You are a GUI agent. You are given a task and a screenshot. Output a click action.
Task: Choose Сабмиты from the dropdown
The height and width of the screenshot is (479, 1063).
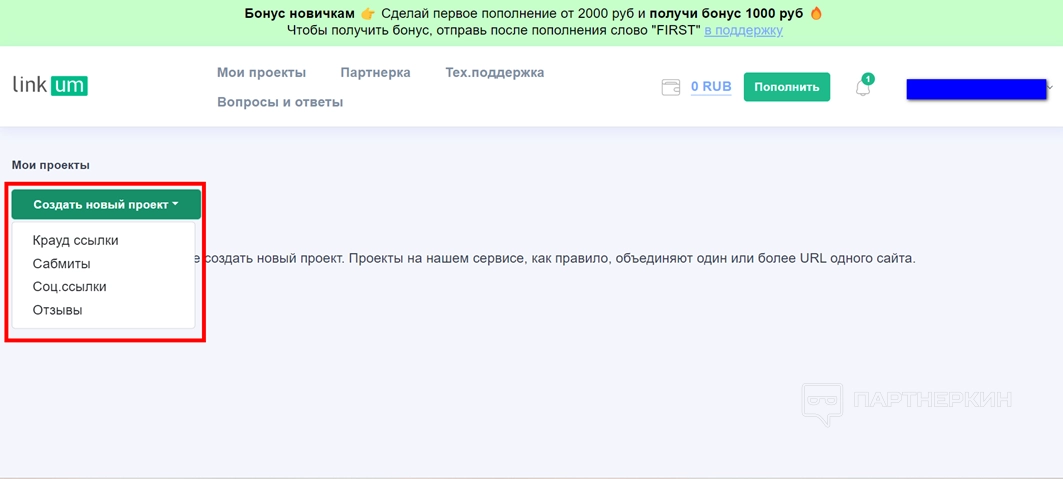coord(62,264)
